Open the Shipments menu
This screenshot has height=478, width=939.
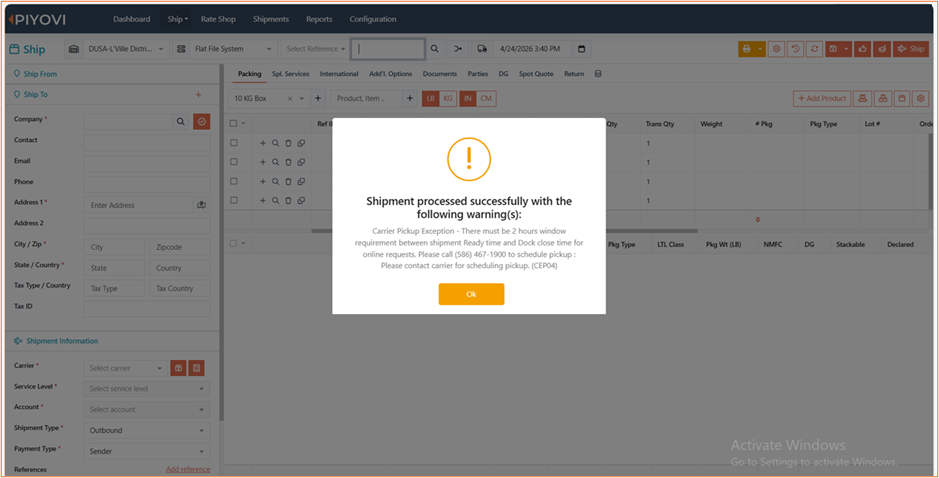pyautogui.click(x=271, y=19)
